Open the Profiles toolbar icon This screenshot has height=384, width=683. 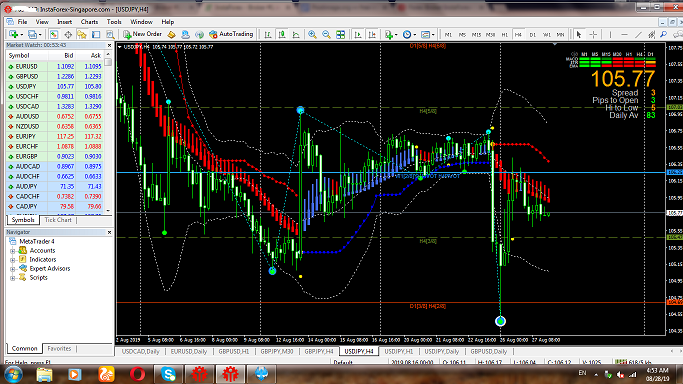pyautogui.click(x=32, y=34)
